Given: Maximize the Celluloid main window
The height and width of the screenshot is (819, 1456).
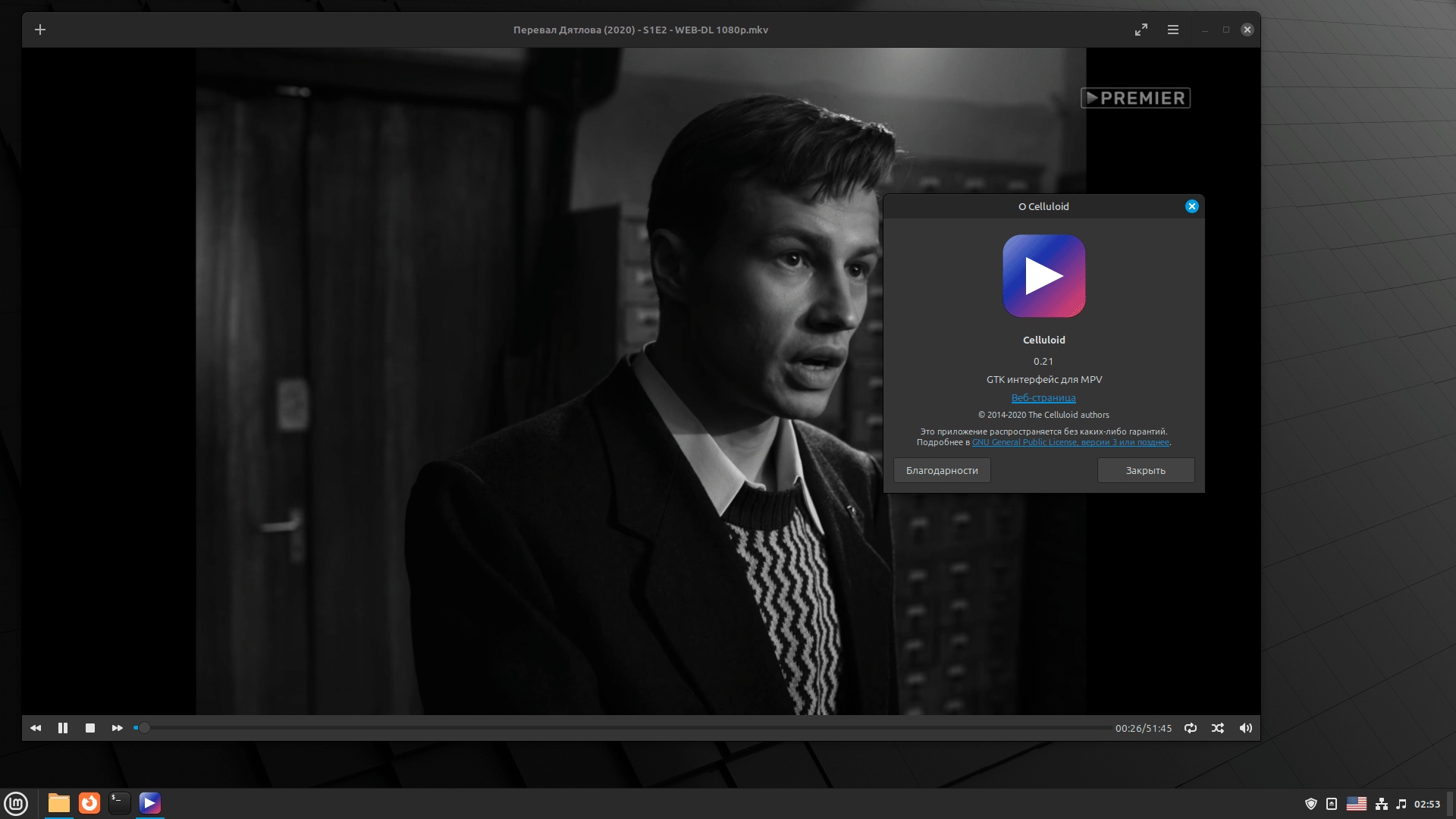Looking at the screenshot, I should point(1225,30).
